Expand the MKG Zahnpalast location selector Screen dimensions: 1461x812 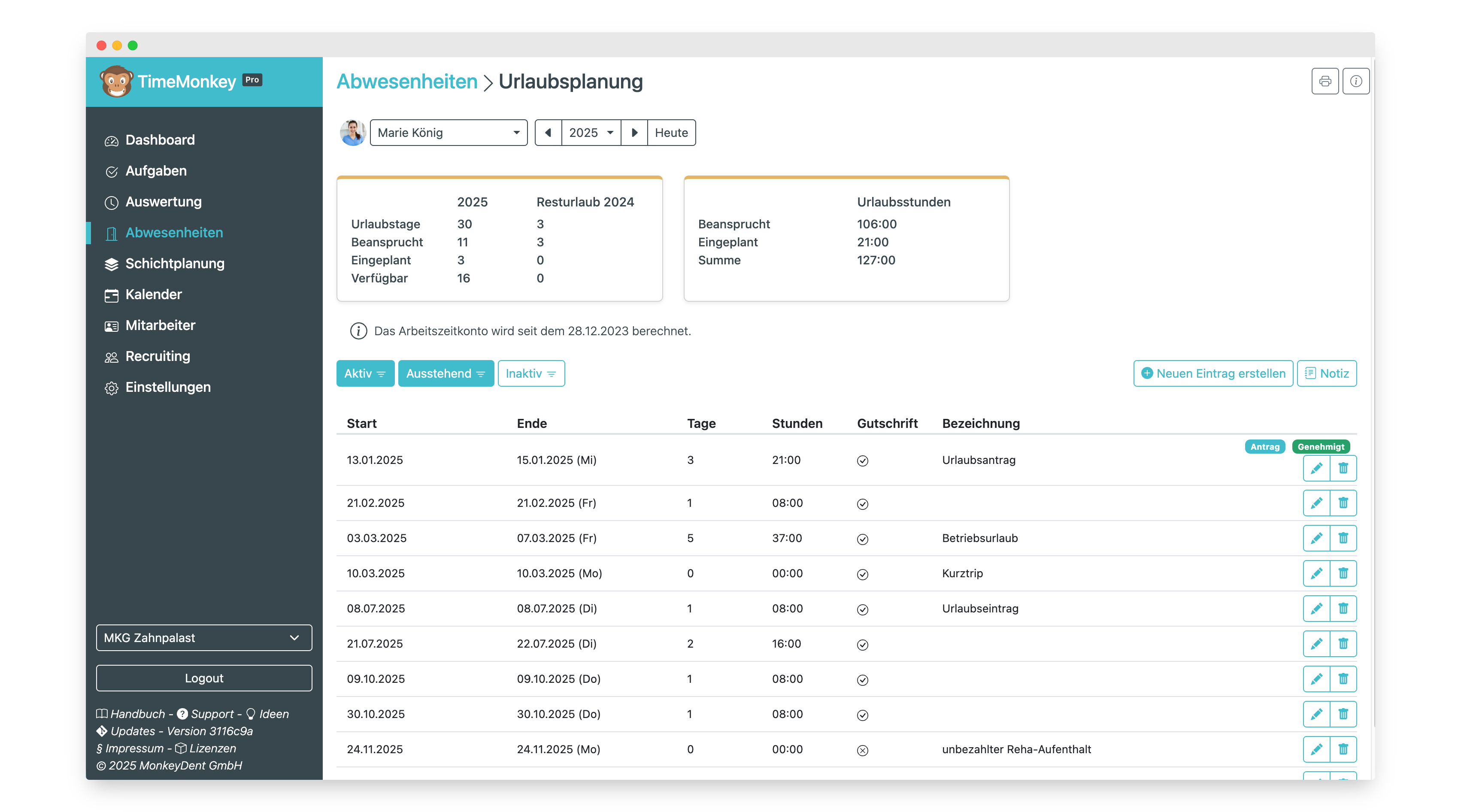(x=203, y=638)
